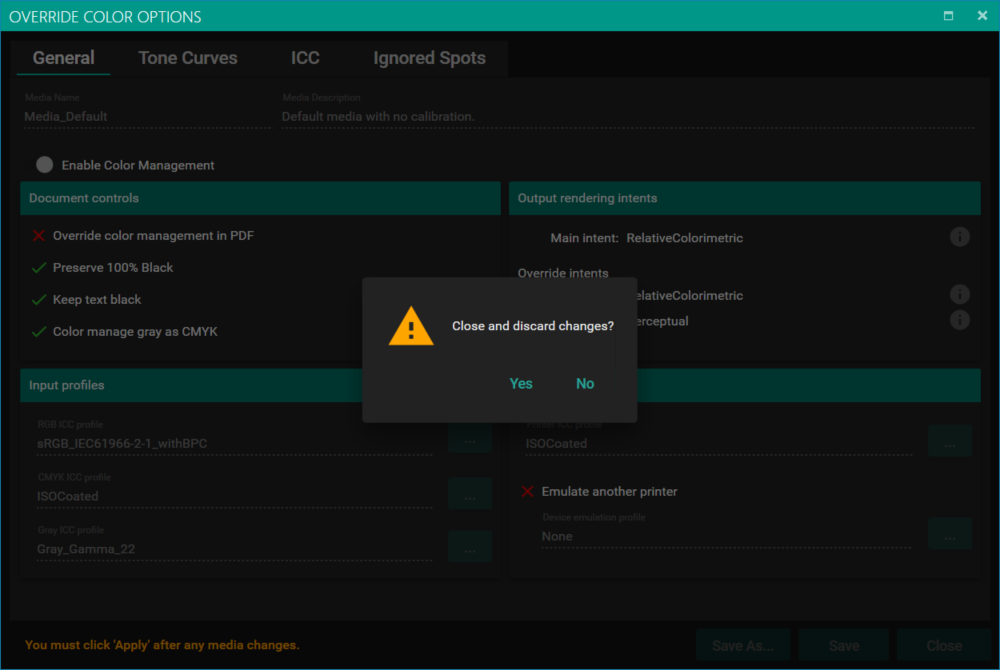1000x670 pixels.
Task: Click the info icon beside Main intent
Action: click(x=959, y=238)
